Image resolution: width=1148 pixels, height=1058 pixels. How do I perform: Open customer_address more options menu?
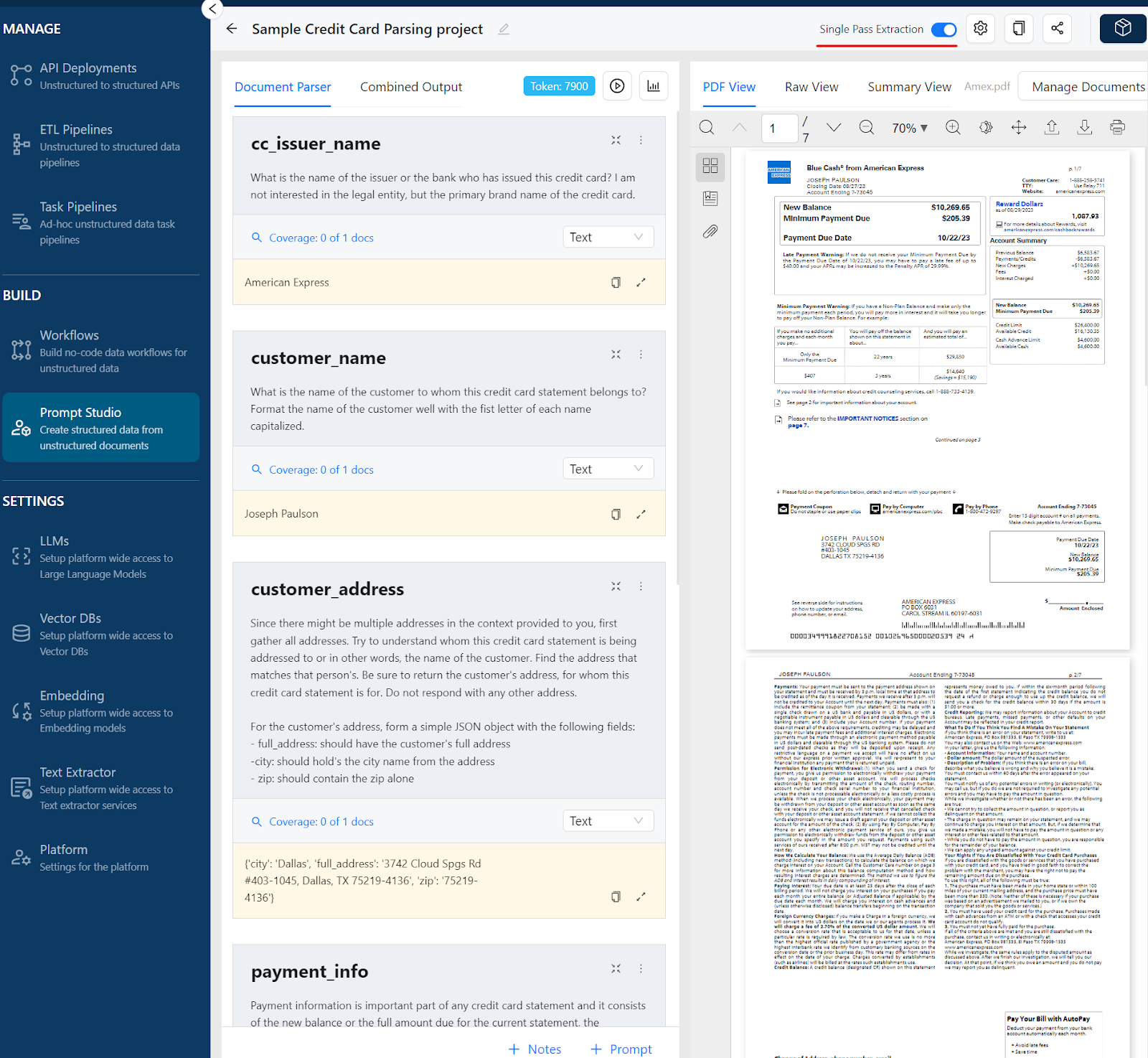[x=641, y=586]
